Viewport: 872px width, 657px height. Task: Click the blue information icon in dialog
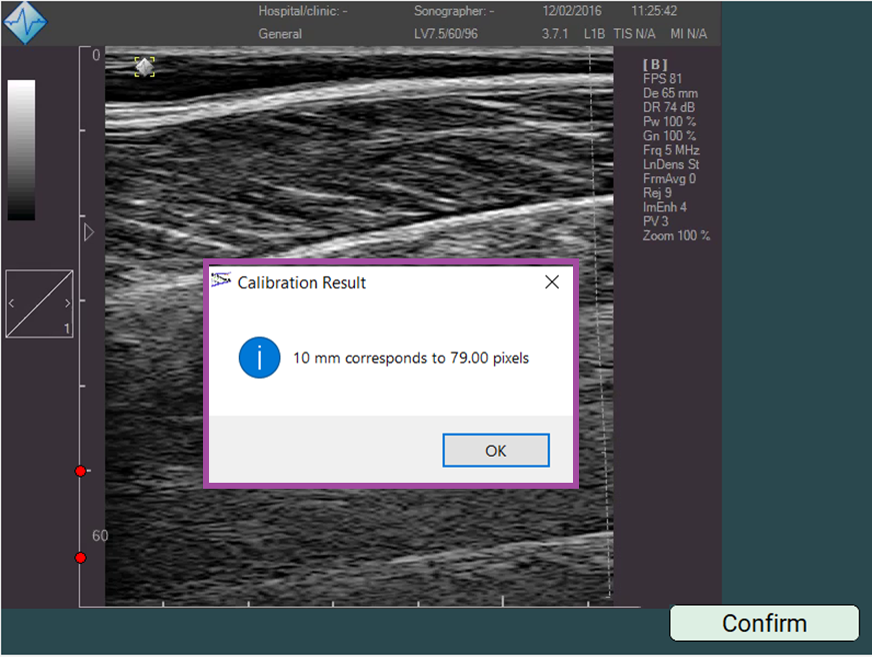259,357
